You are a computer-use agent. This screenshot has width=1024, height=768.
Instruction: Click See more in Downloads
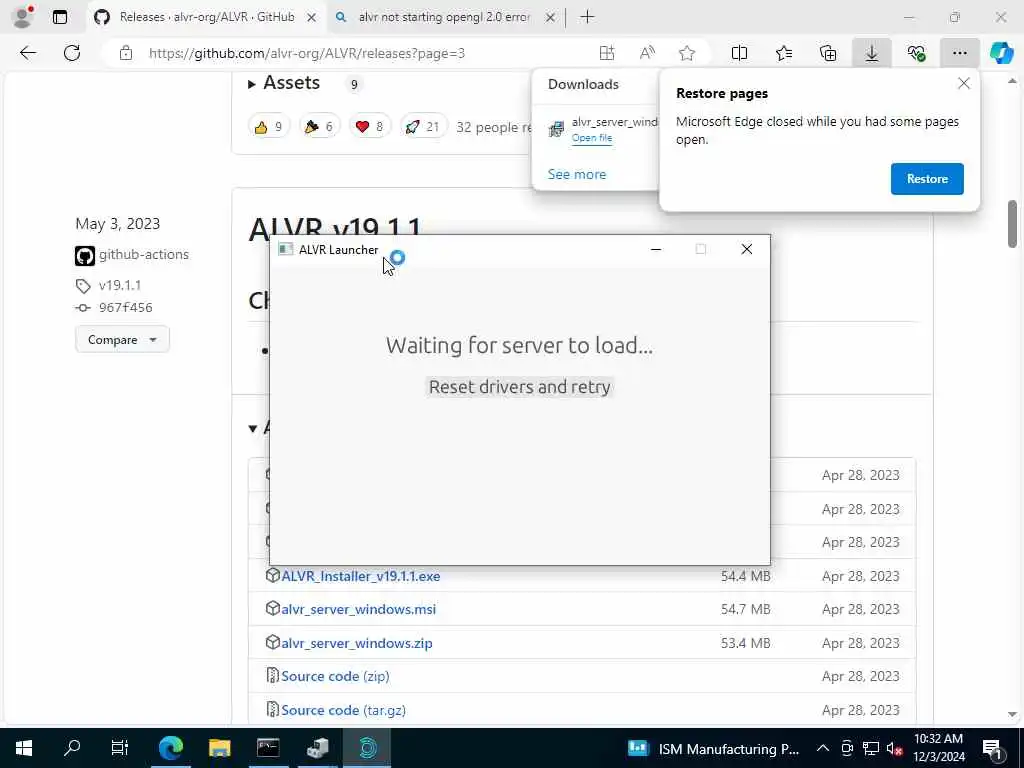click(x=577, y=174)
